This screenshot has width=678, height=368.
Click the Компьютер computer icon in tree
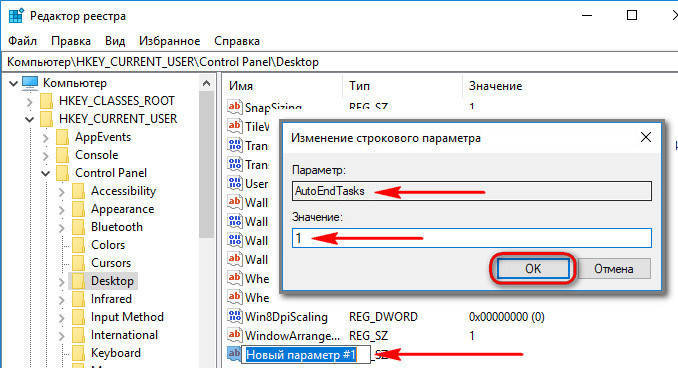pyautogui.click(x=30, y=83)
